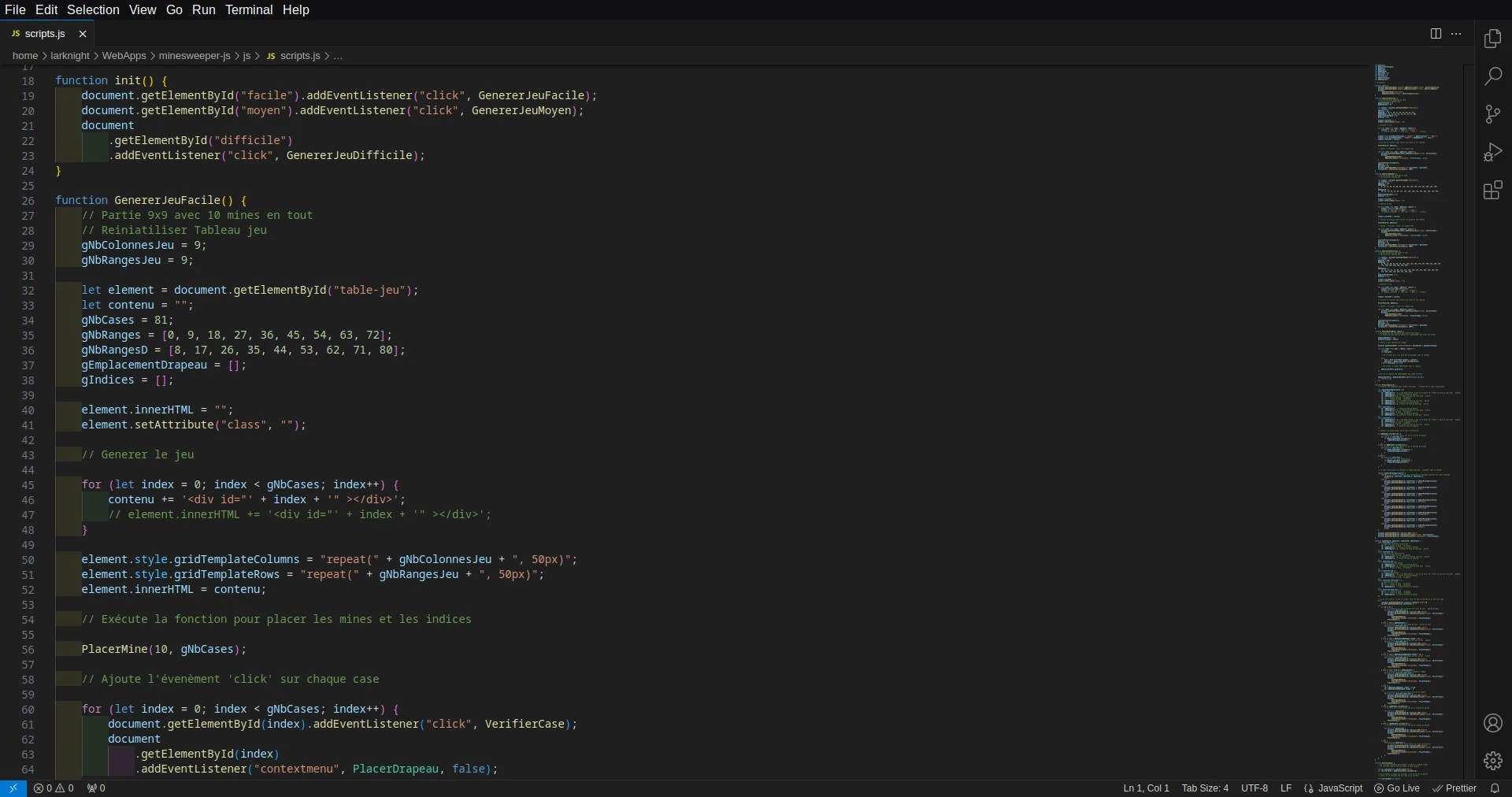Click the Prettier status item

pos(1455,788)
